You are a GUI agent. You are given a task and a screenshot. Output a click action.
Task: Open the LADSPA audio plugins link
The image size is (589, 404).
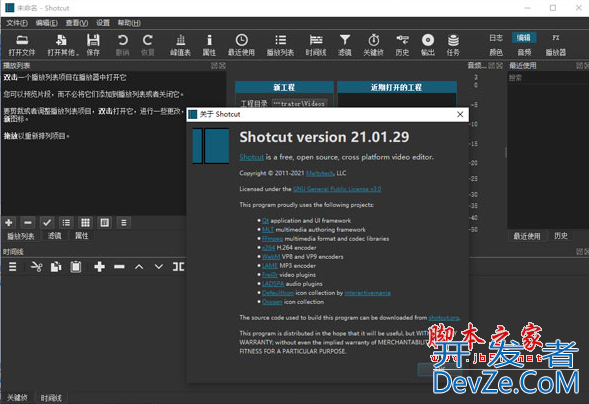click(273, 284)
